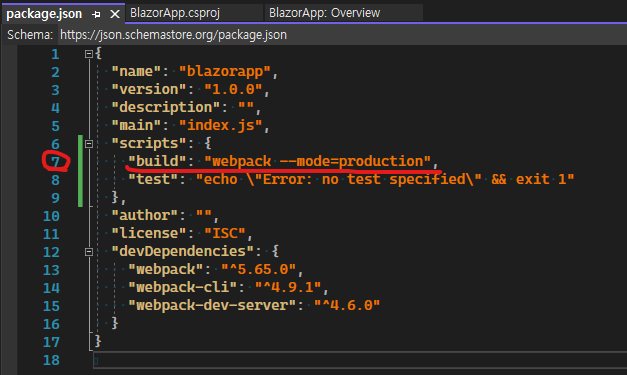Screen dimensions: 627x375
Task: Click the "license" key
Action: click(x=149, y=233)
